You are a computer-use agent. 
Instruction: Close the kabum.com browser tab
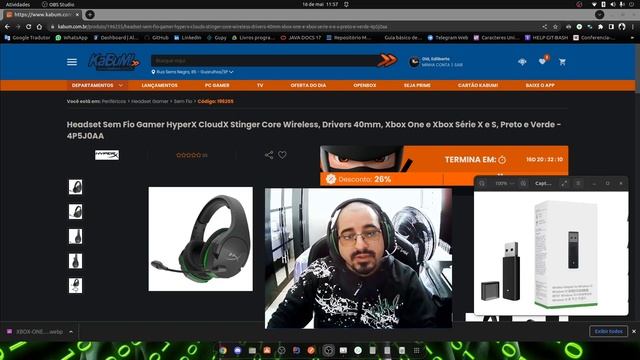click(x=77, y=14)
